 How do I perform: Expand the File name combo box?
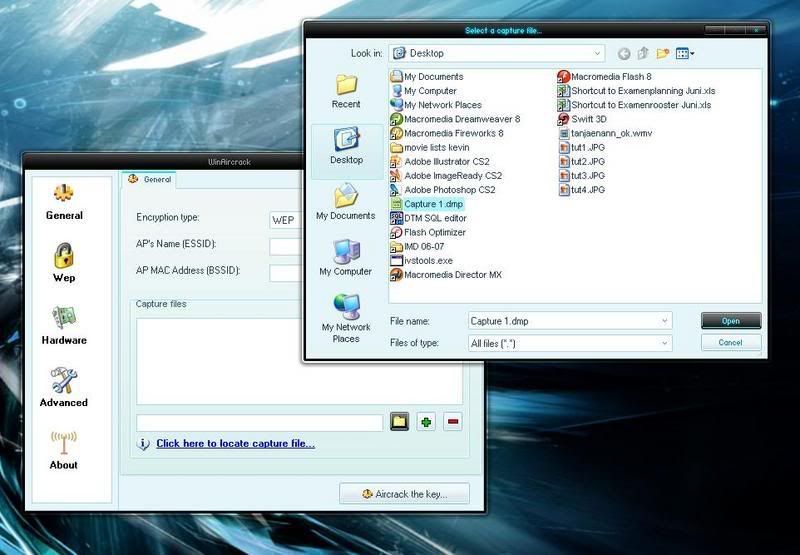[665, 321]
